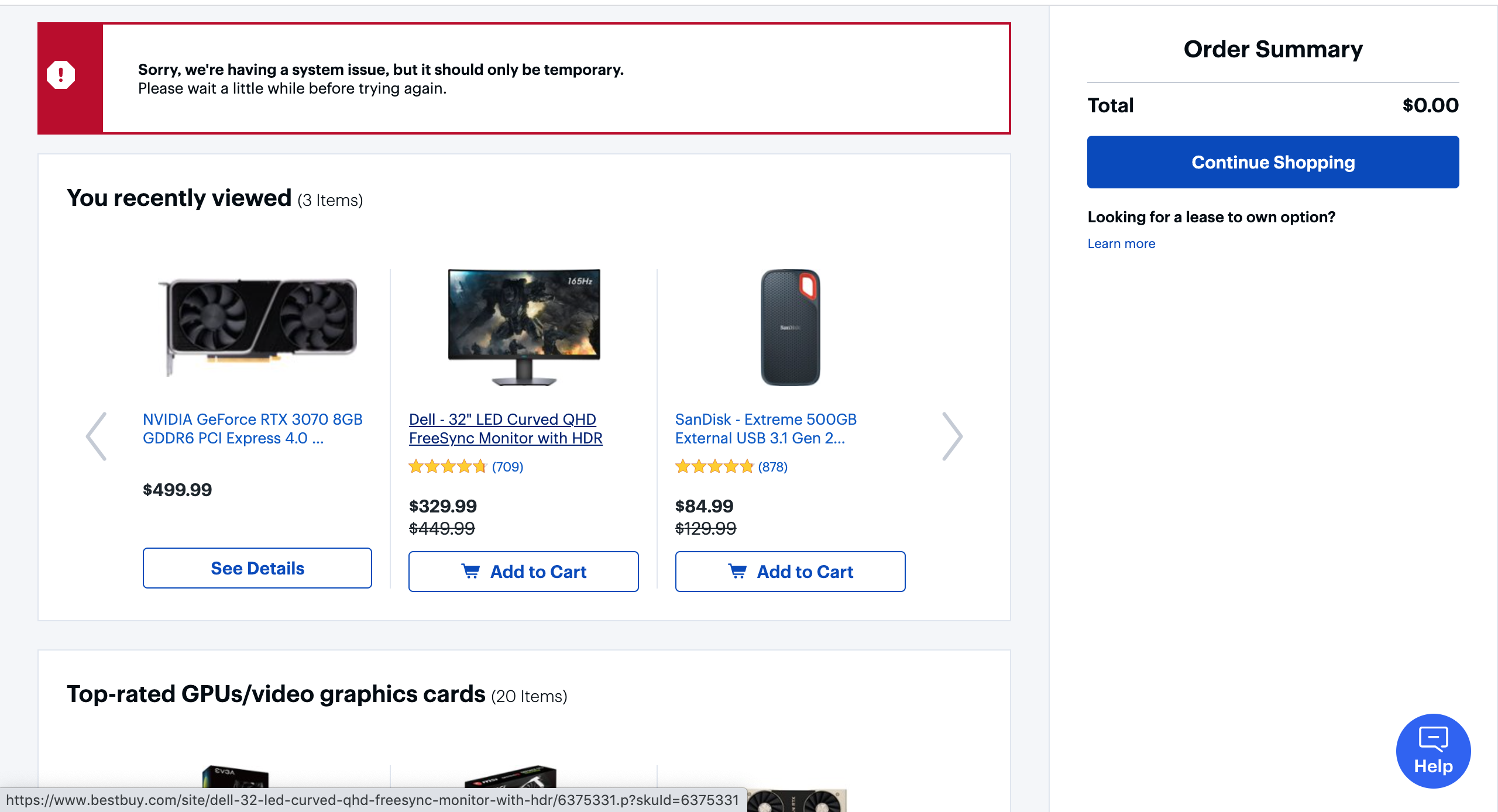Click the cart icon on SanDisk drive button
The height and width of the screenshot is (812, 1498).
pos(737,572)
